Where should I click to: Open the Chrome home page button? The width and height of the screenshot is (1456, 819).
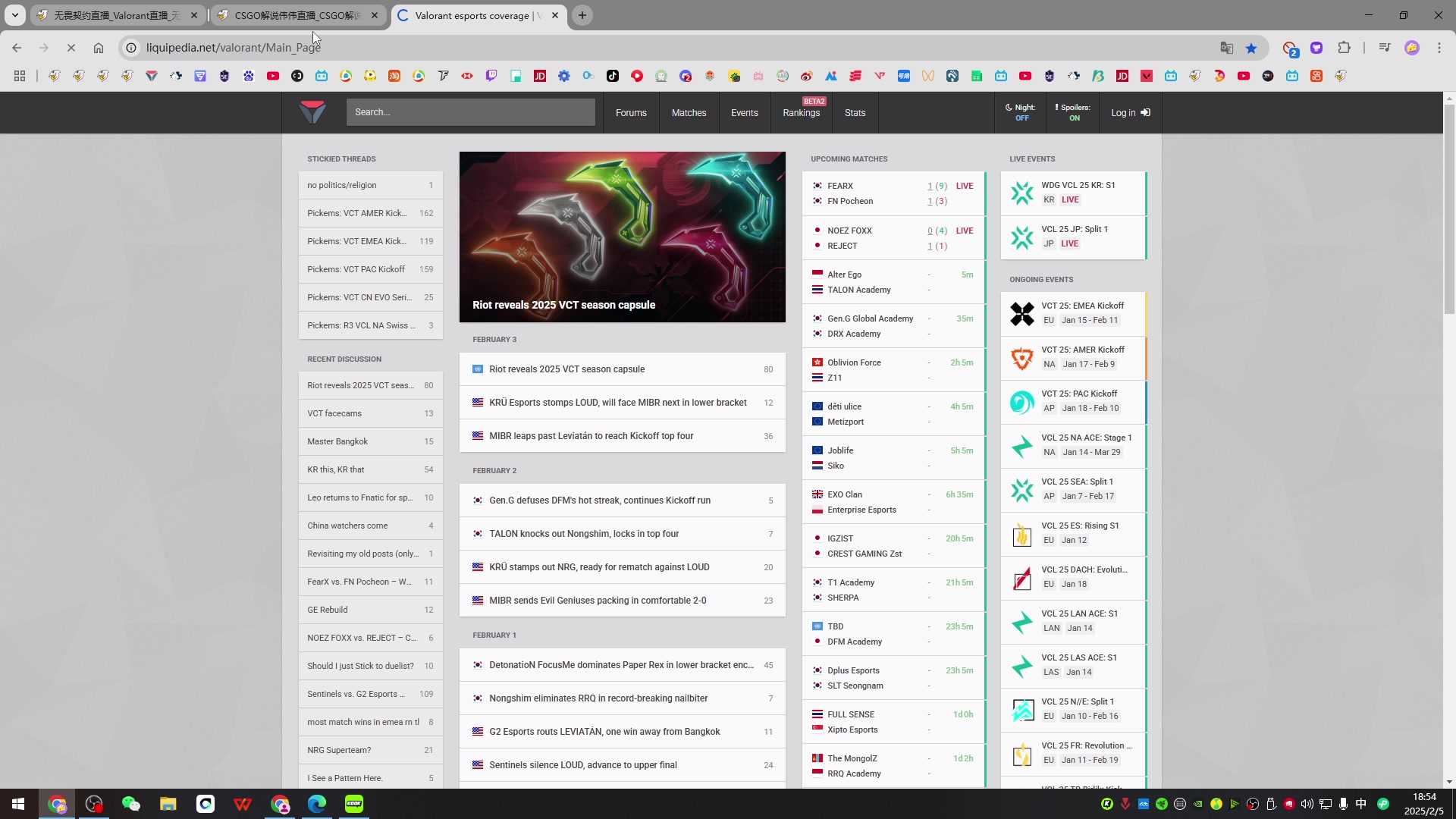pos(99,48)
